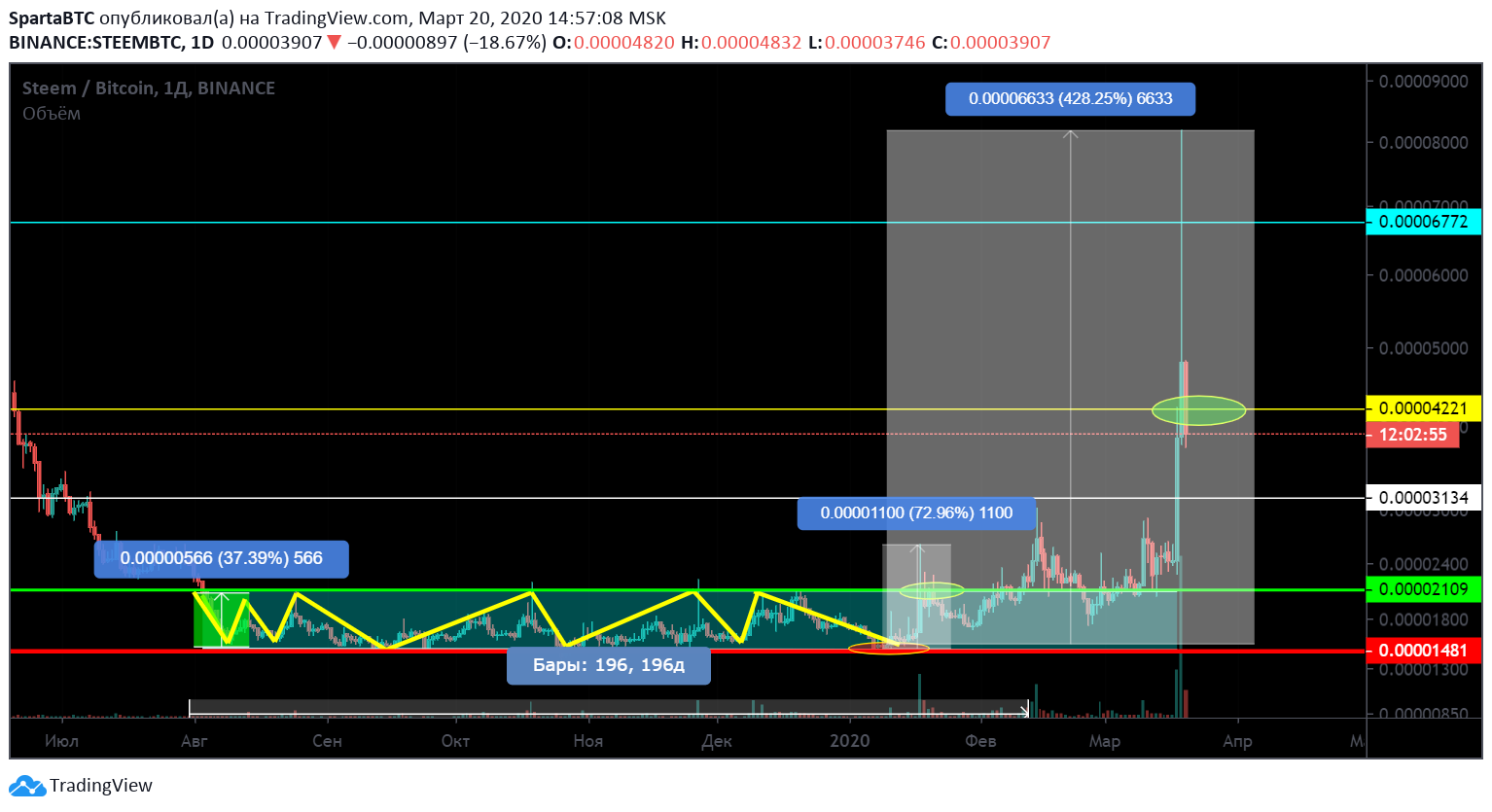This screenshot has width=1492, height=812.
Task: Click the opening price value O:0.00004820
Action: point(614,43)
